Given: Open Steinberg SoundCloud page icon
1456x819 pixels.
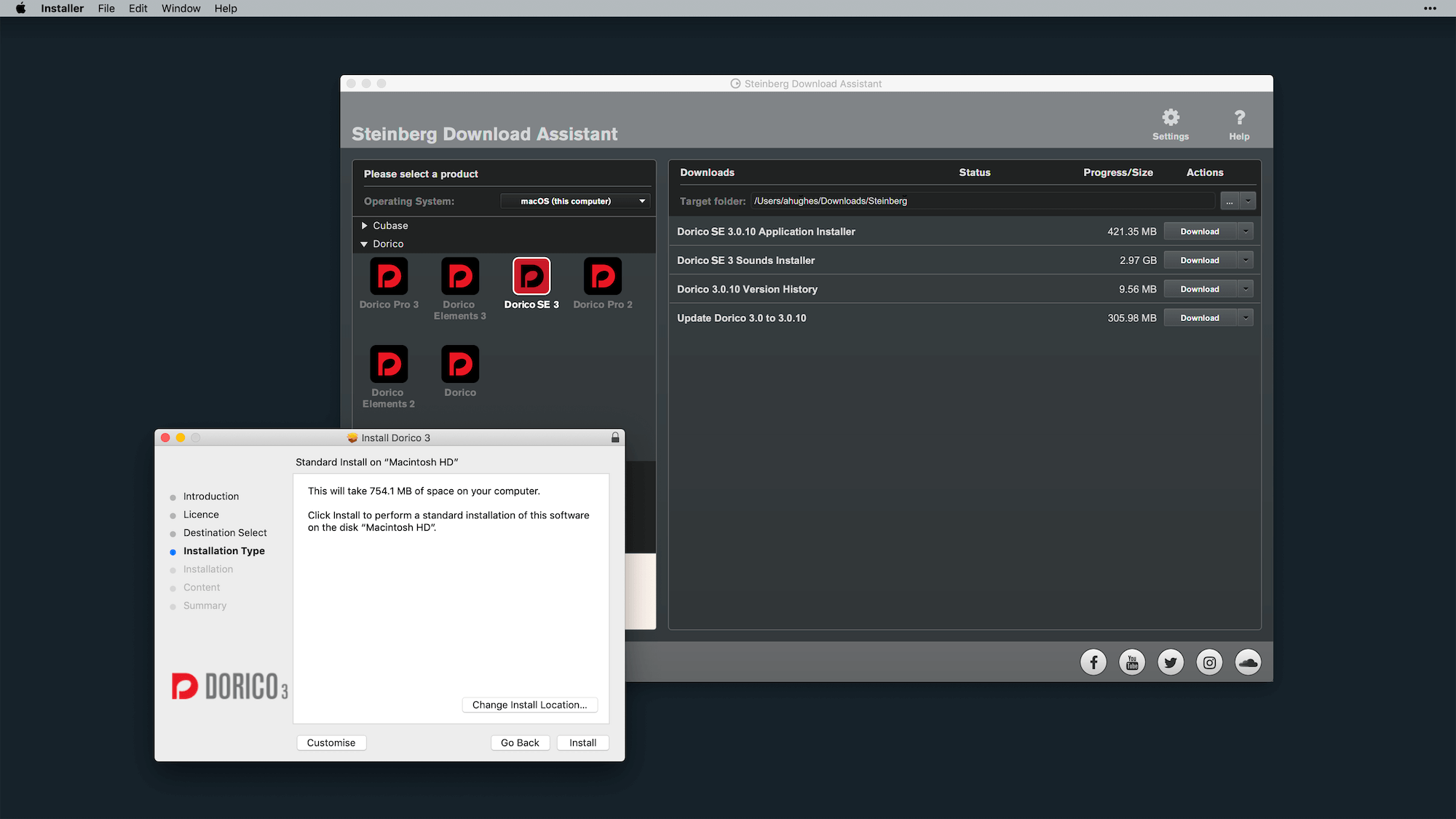Looking at the screenshot, I should tap(1248, 662).
